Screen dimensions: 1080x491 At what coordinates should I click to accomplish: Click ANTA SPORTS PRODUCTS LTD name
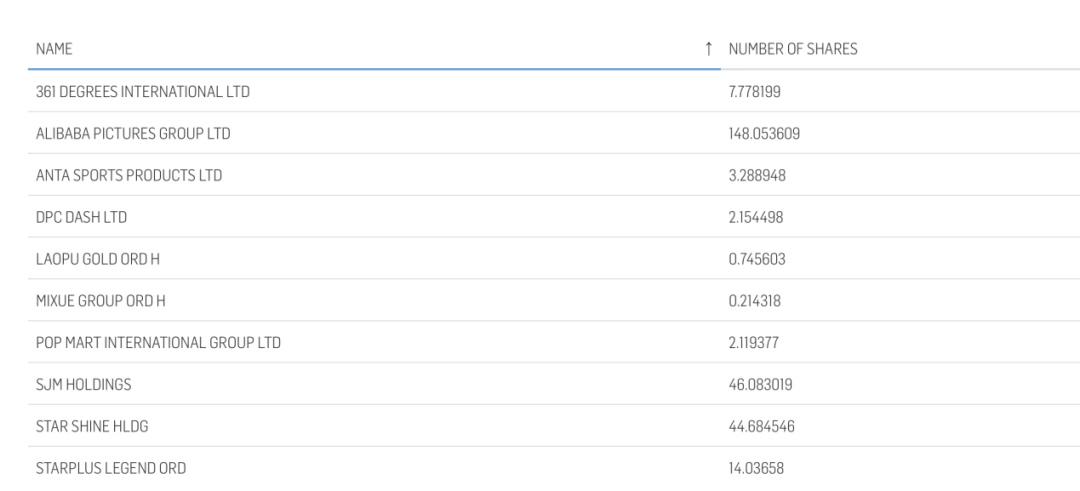[128, 176]
